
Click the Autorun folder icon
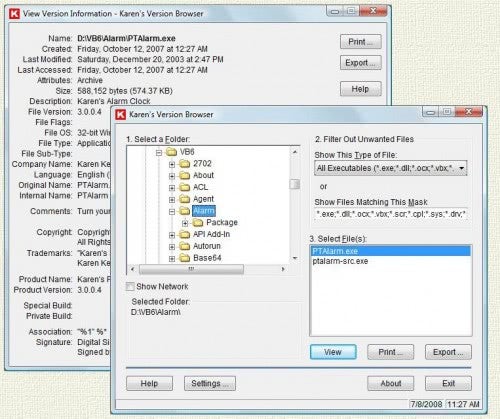click(184, 246)
